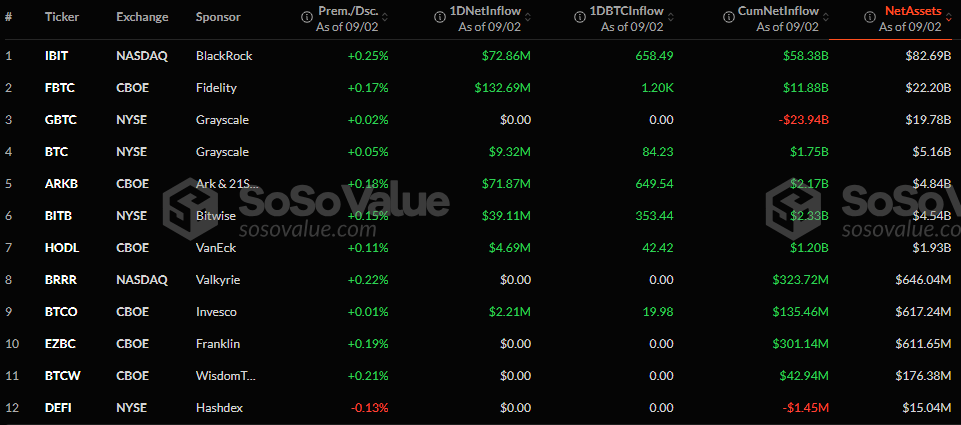The width and height of the screenshot is (961, 425).
Task: Open the IBIT ticker link
Action: pyautogui.click(x=56, y=56)
